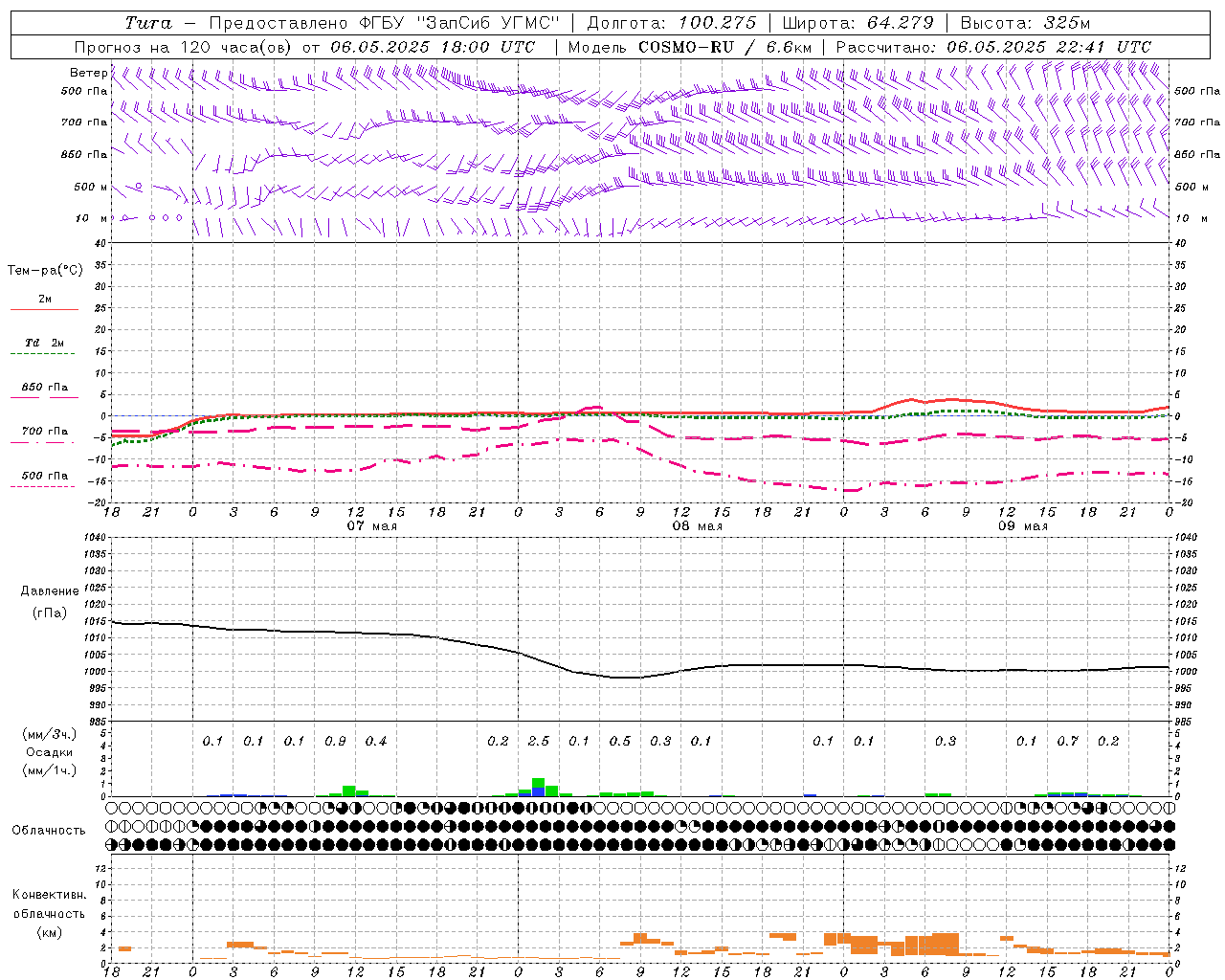Click the station name "Tura" in the header
The height and width of the screenshot is (980, 1225).
(148, 23)
